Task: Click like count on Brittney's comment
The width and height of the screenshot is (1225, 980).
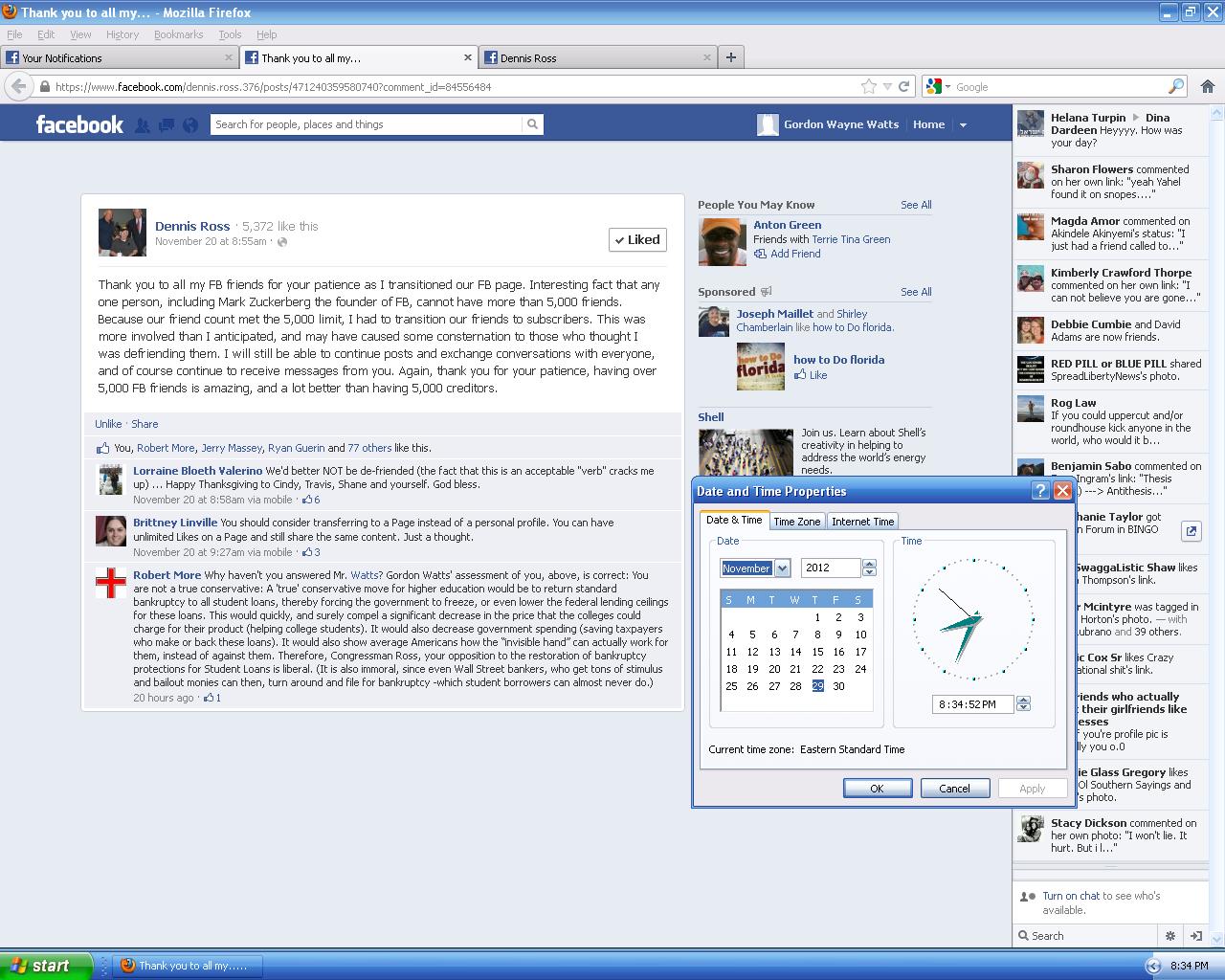Action: pyautogui.click(x=311, y=552)
